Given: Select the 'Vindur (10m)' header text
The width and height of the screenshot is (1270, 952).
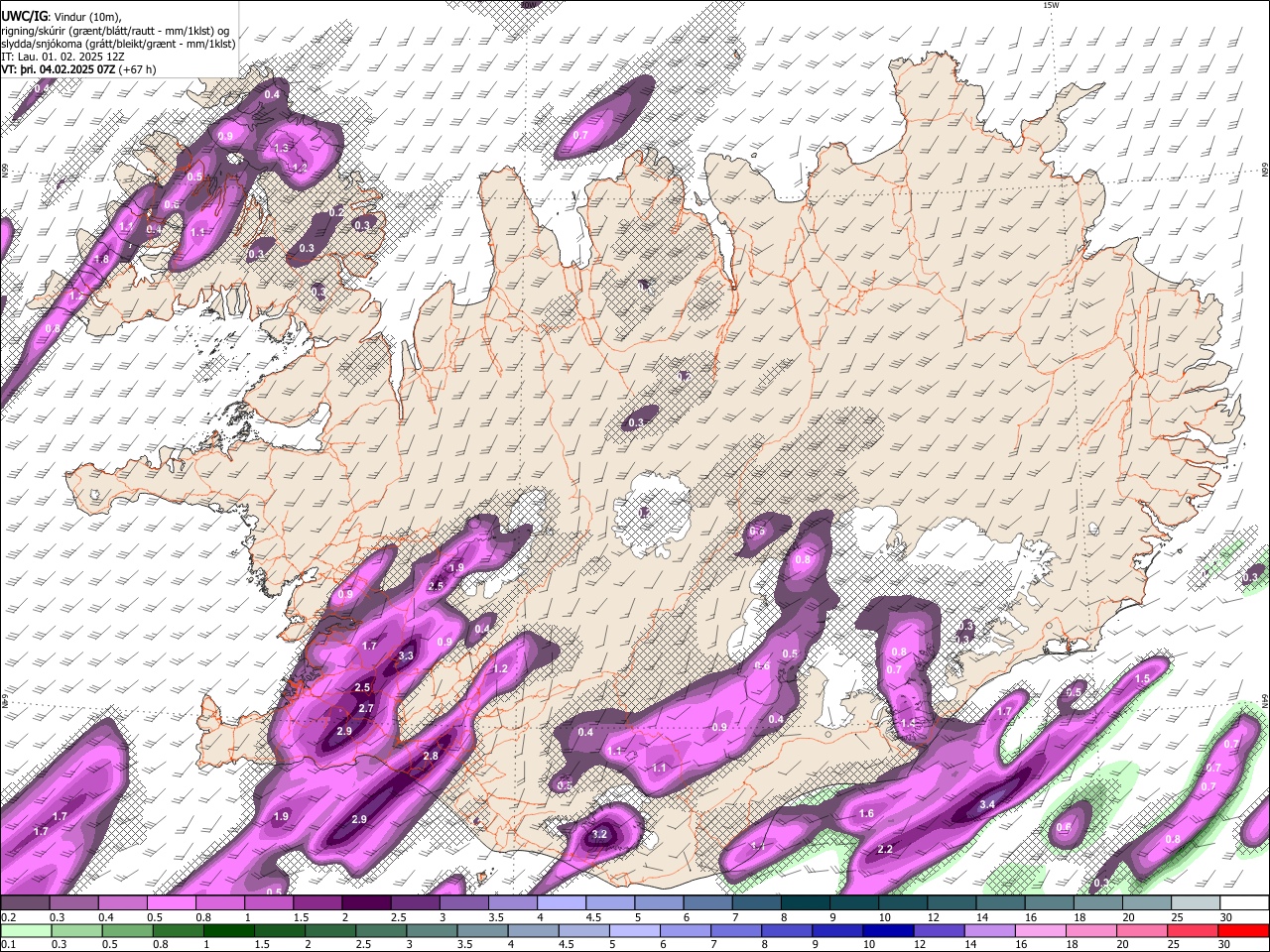Looking at the screenshot, I should pyautogui.click(x=86, y=16).
